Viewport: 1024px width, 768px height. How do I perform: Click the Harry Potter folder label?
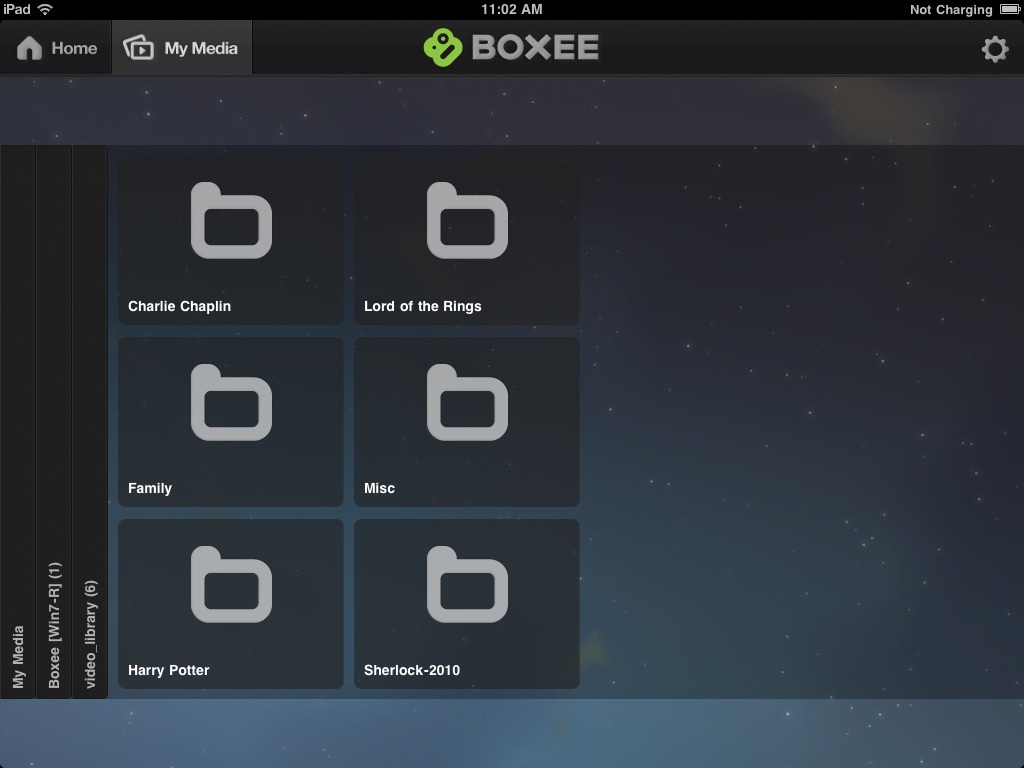coord(168,671)
